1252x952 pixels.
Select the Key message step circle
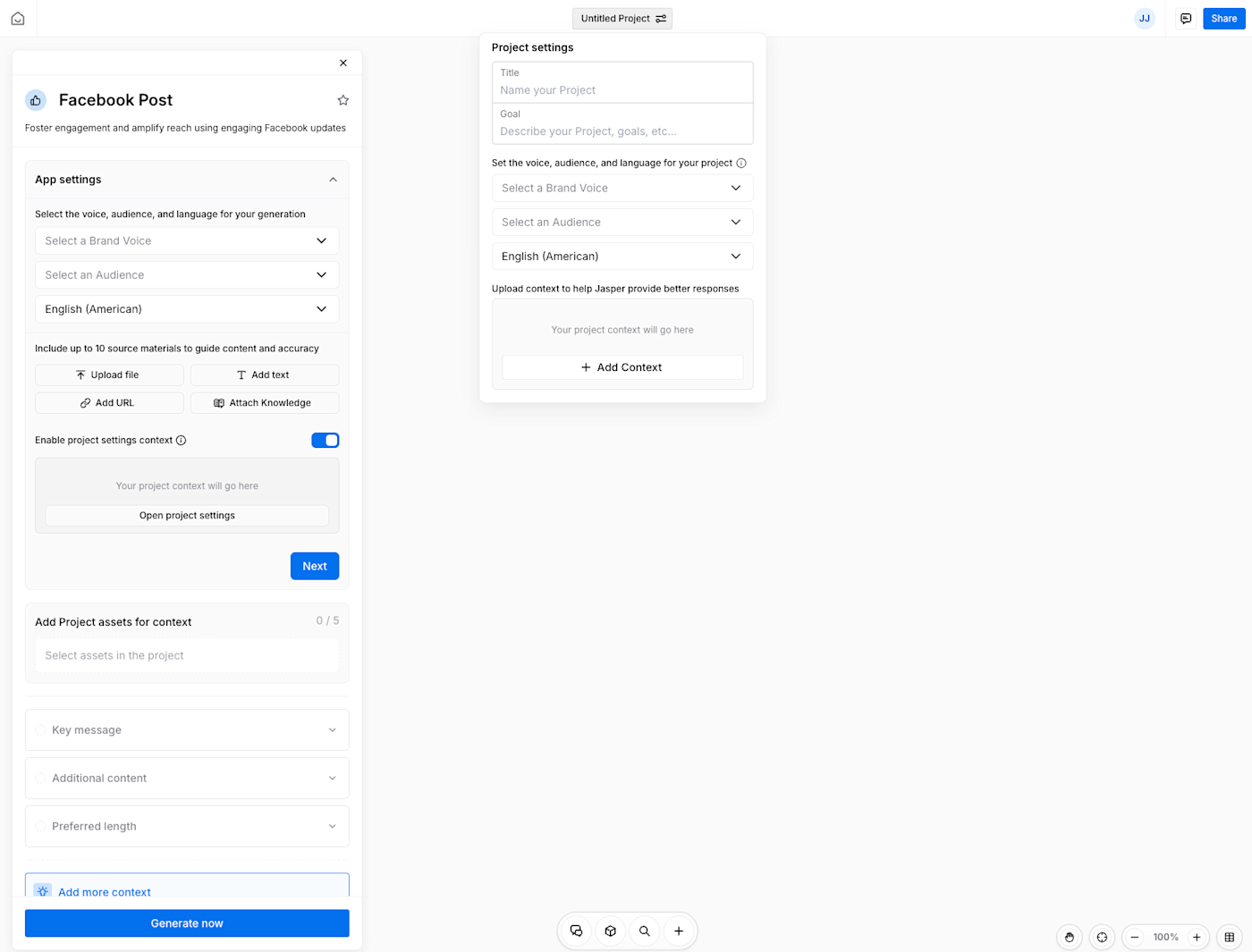pyautogui.click(x=40, y=730)
